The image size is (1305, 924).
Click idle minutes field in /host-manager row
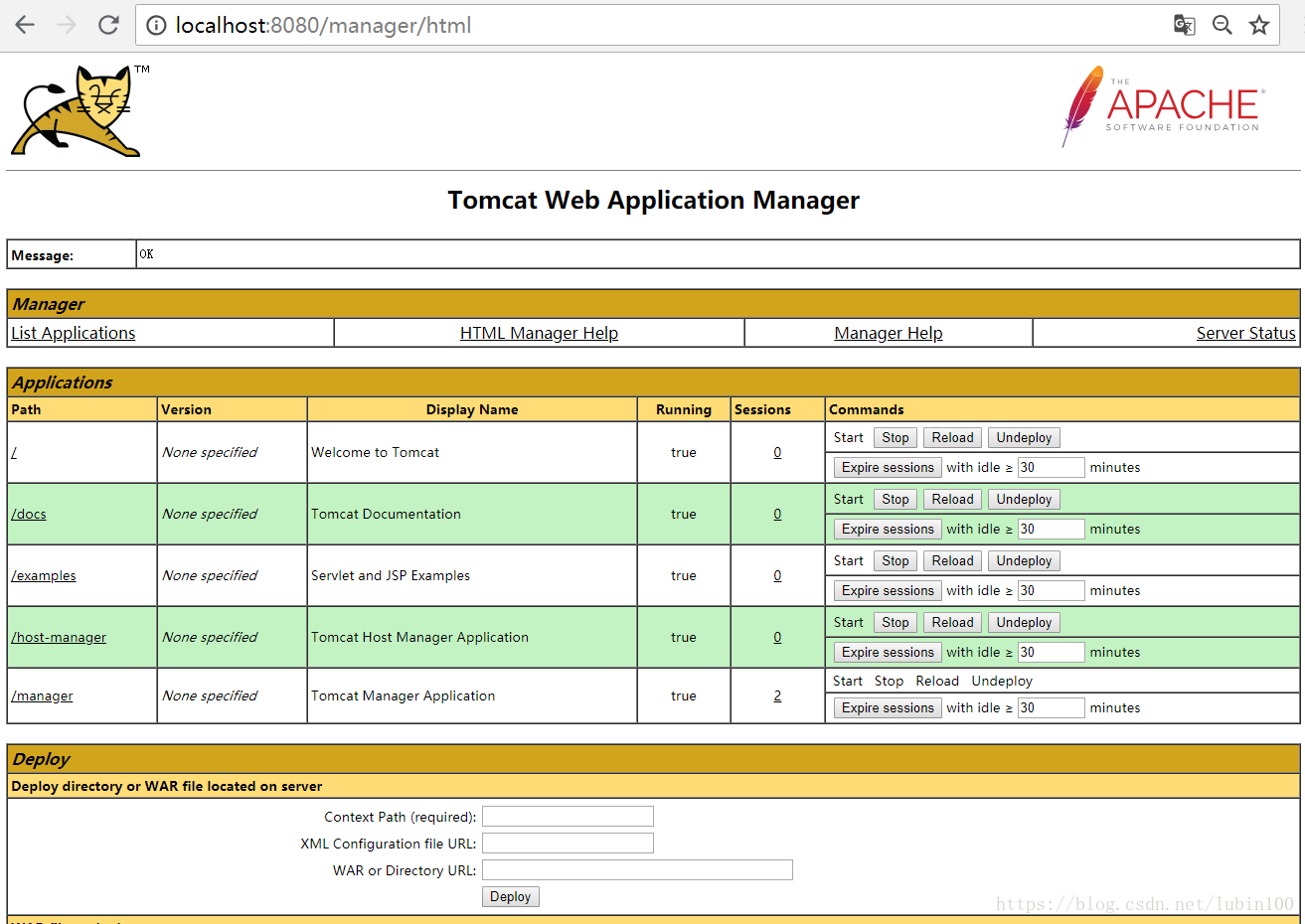tap(1051, 652)
